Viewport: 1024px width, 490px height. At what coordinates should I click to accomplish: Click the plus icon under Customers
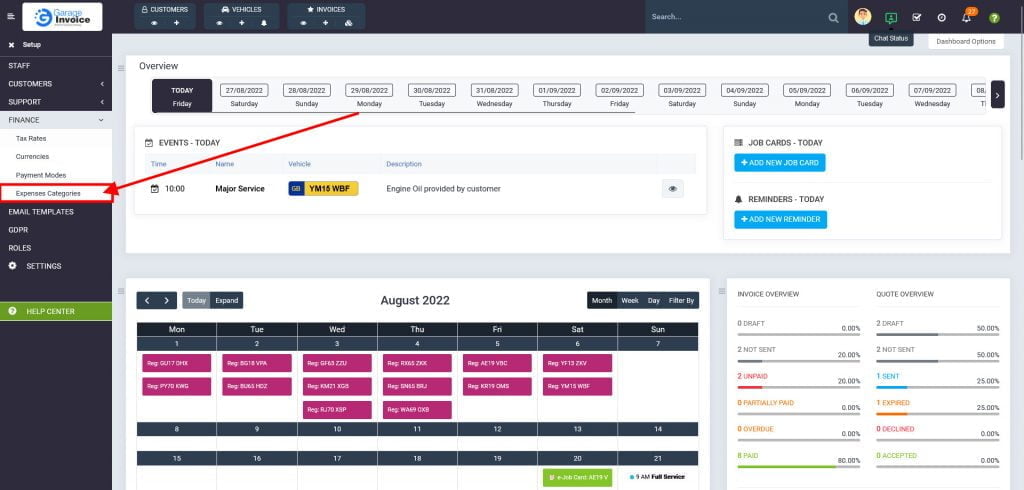tap(176, 23)
